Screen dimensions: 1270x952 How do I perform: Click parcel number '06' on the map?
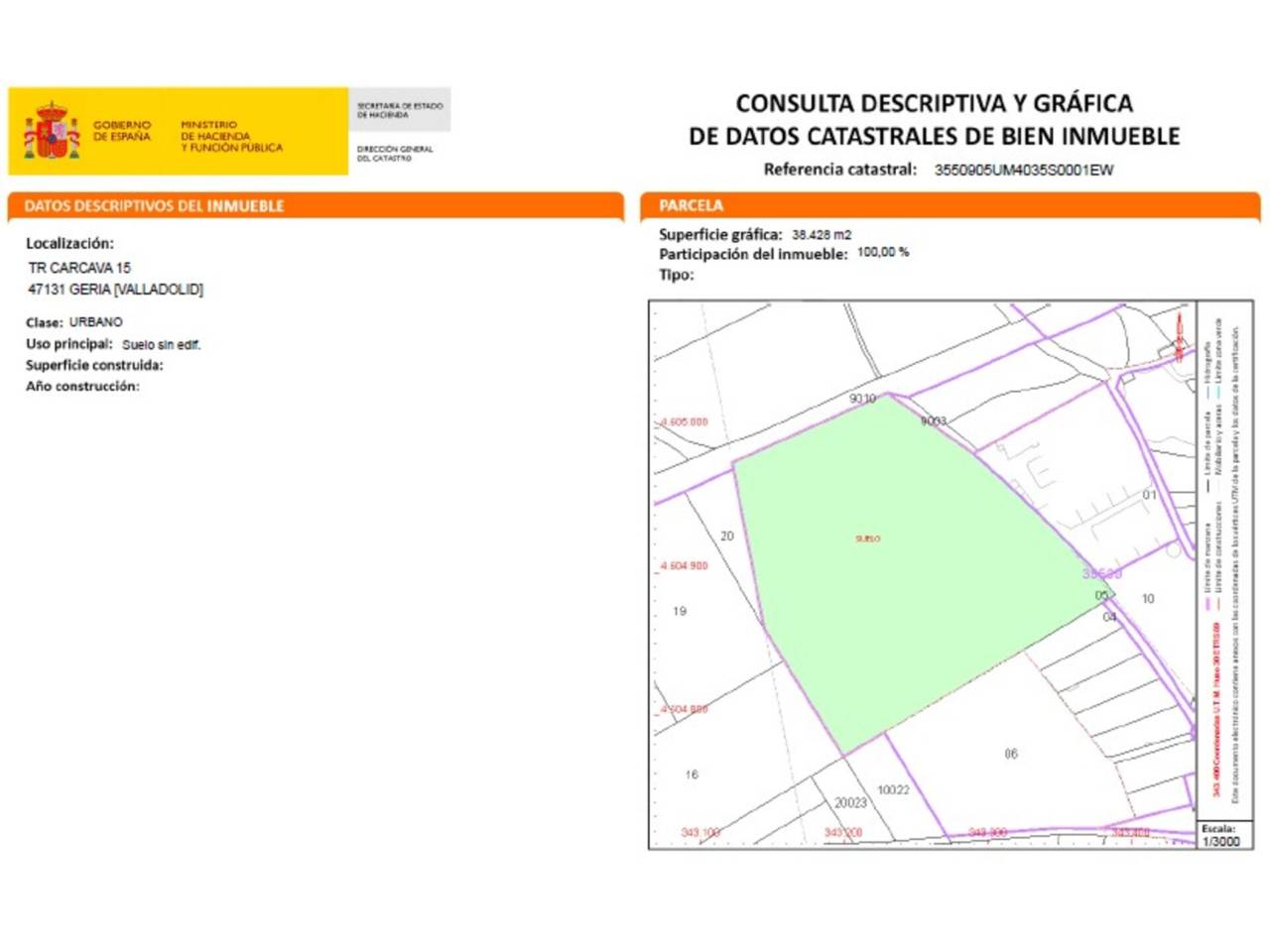pos(1011,754)
